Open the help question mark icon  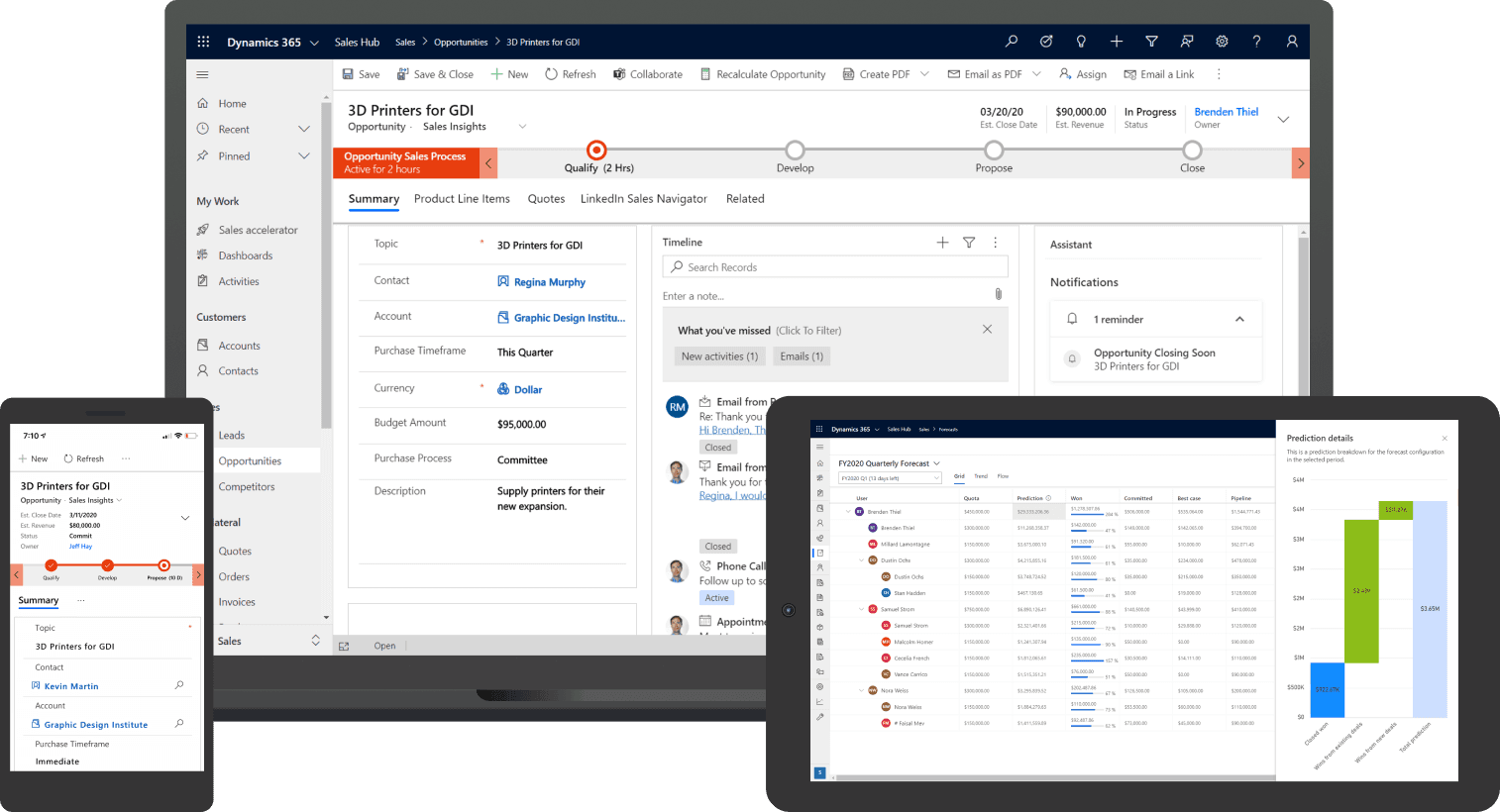1256,42
